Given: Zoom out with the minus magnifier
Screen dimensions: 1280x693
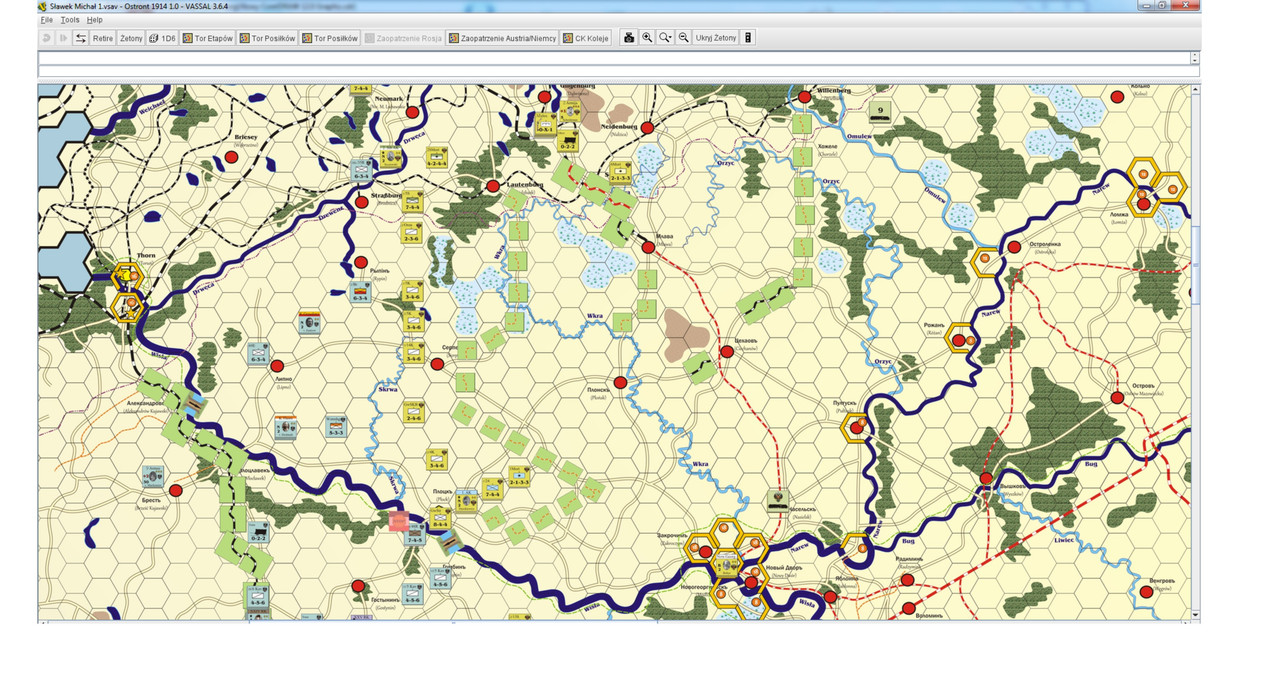Looking at the screenshot, I should pyautogui.click(x=684, y=38).
